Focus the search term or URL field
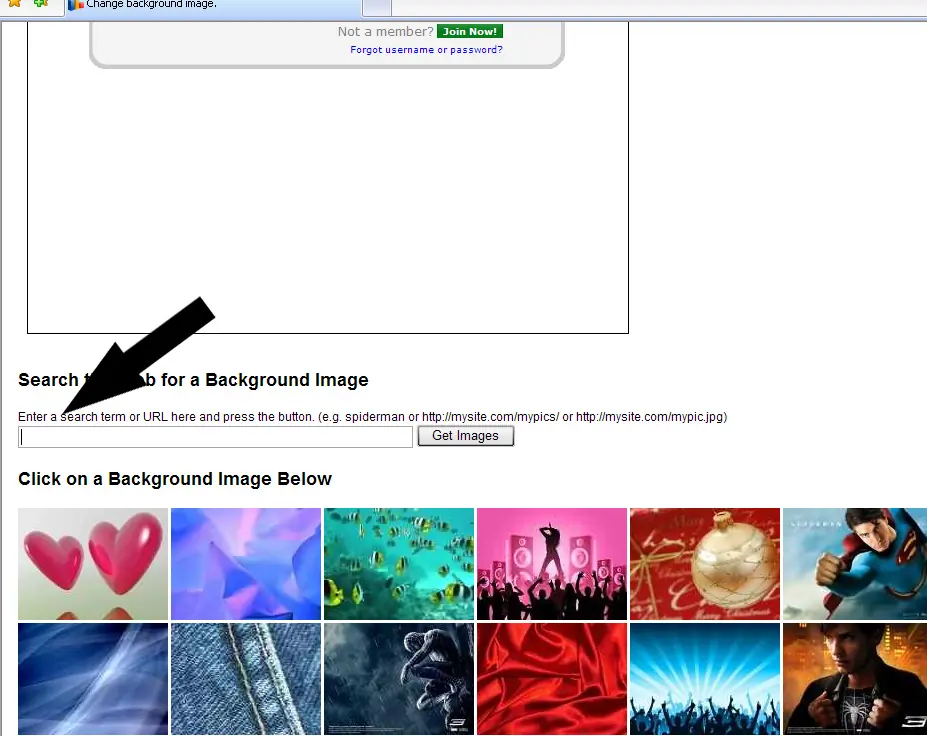Viewport: 927px width, 736px height. click(215, 437)
